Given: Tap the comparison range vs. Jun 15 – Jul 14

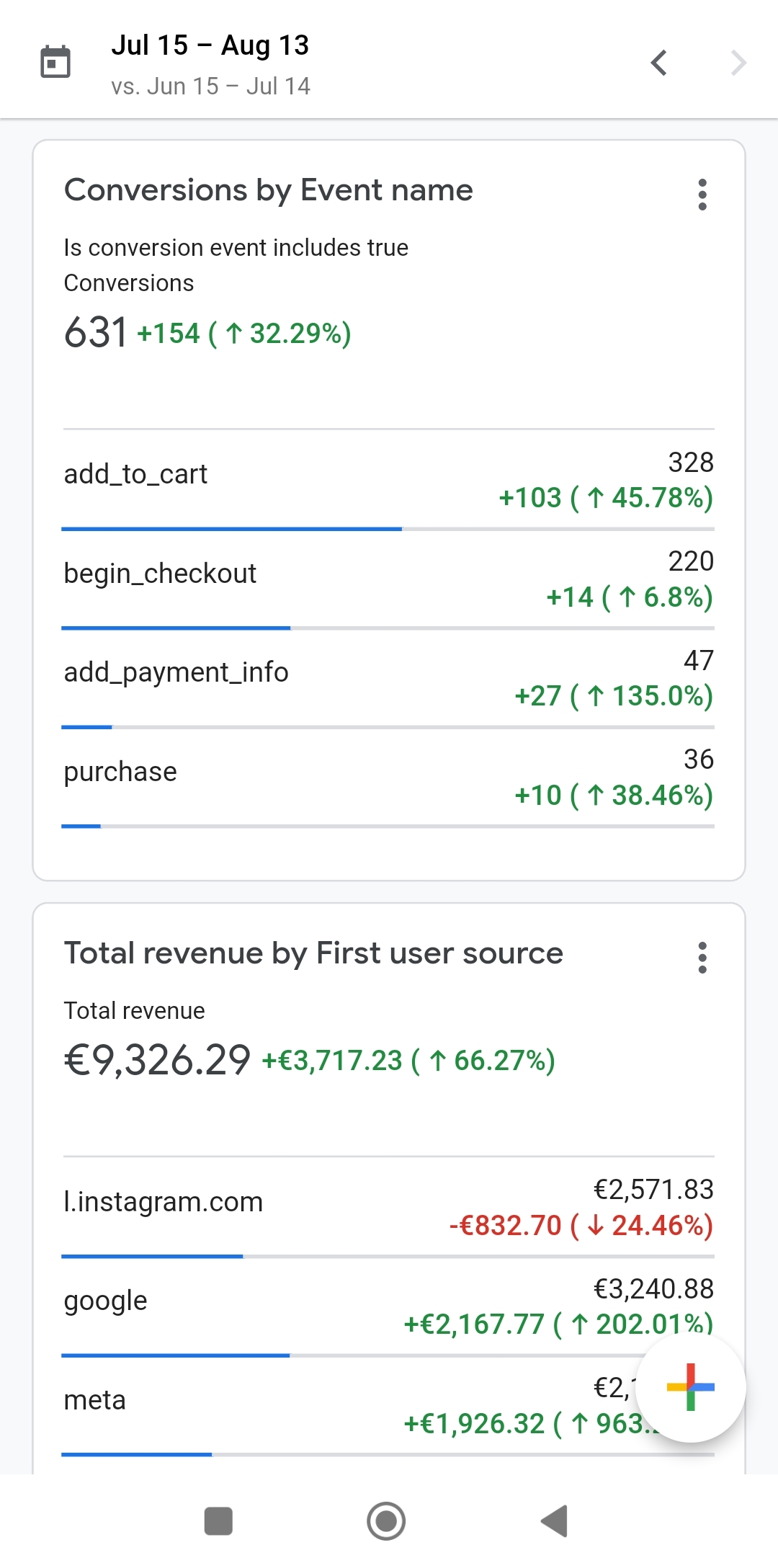Looking at the screenshot, I should [210, 86].
